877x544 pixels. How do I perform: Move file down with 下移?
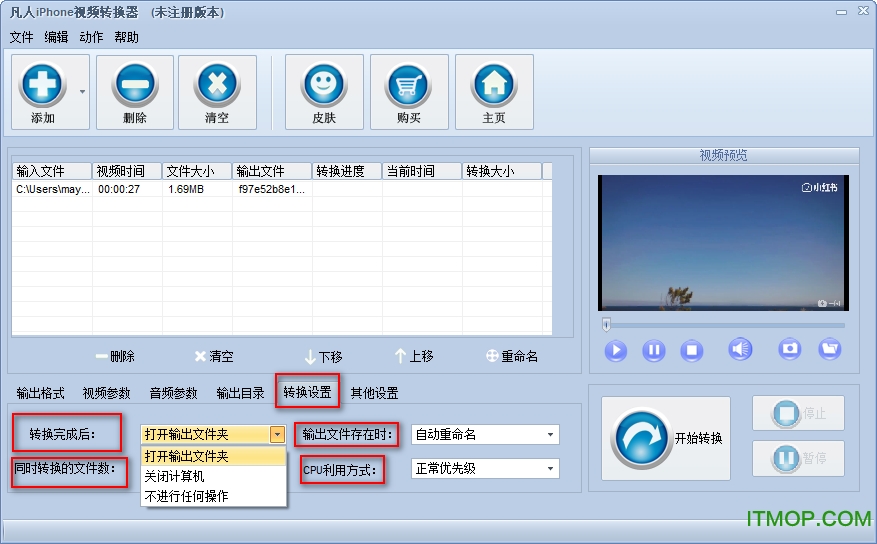tap(323, 356)
